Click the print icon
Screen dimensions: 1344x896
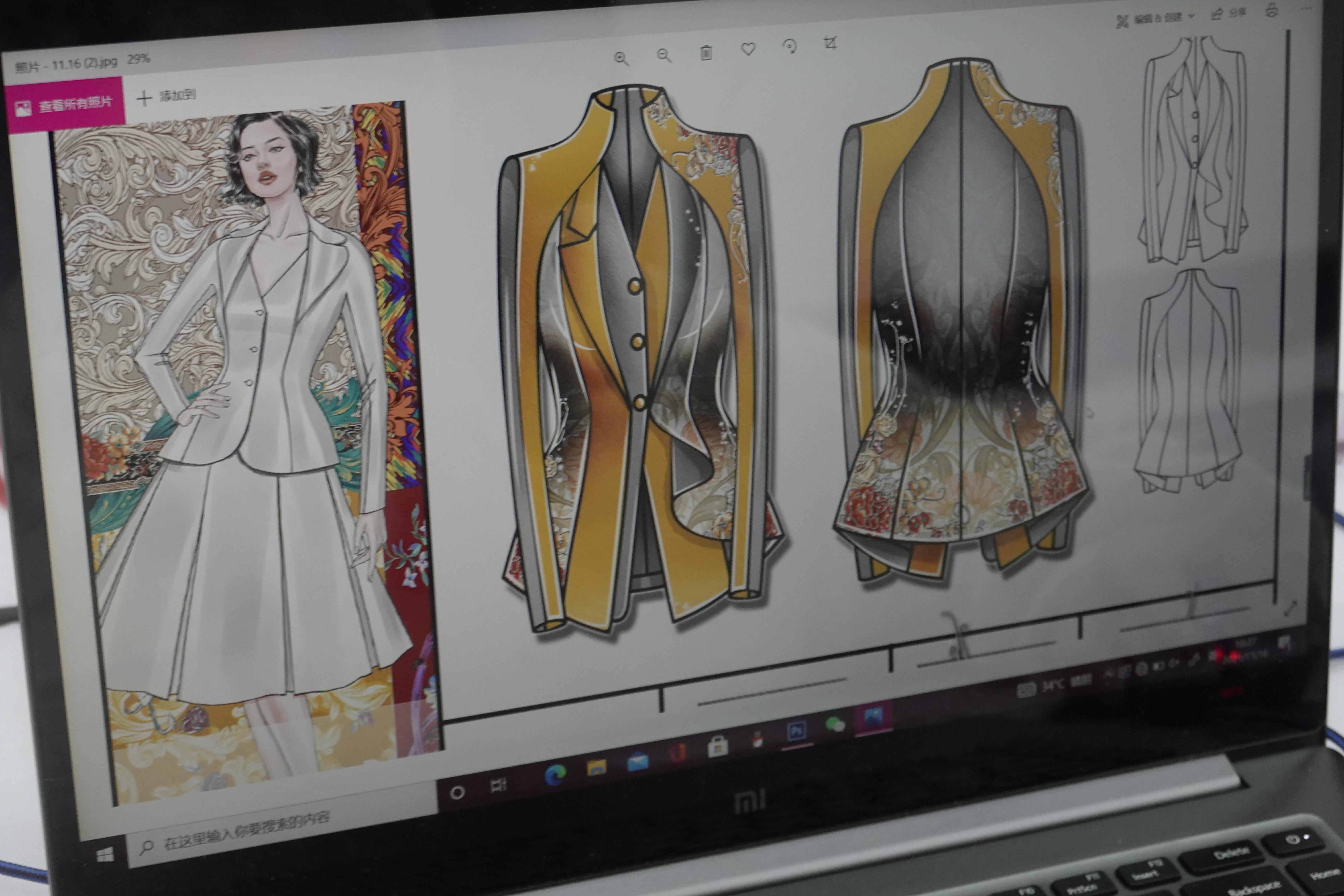[1272, 10]
